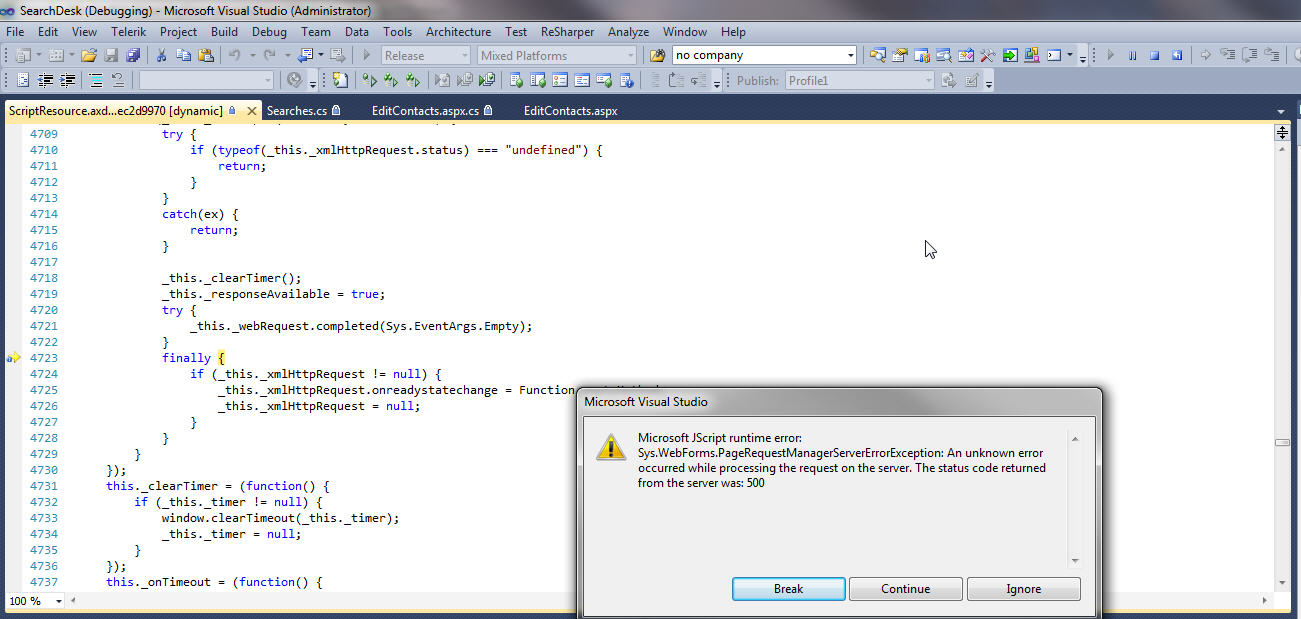
Task: Click the Redo arrow icon
Action: pyautogui.click(x=270, y=56)
